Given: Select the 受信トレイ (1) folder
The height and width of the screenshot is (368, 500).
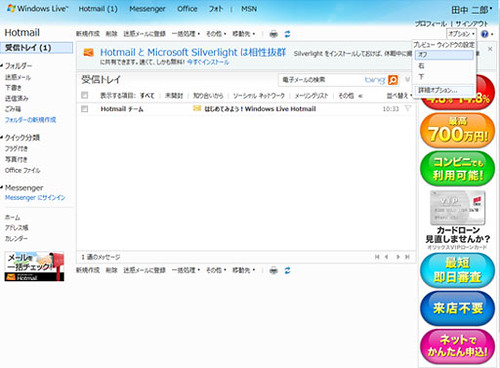Looking at the screenshot, I should coord(36,48).
